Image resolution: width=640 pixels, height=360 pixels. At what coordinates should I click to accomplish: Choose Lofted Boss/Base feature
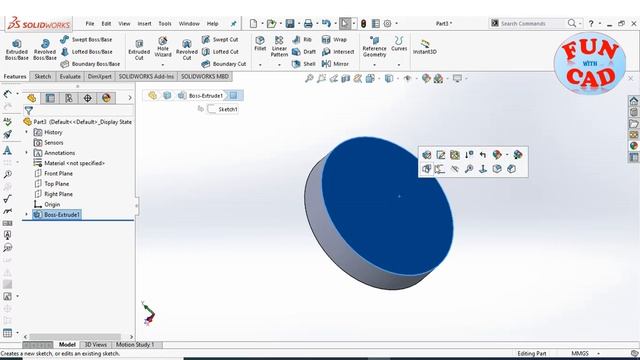click(86, 52)
